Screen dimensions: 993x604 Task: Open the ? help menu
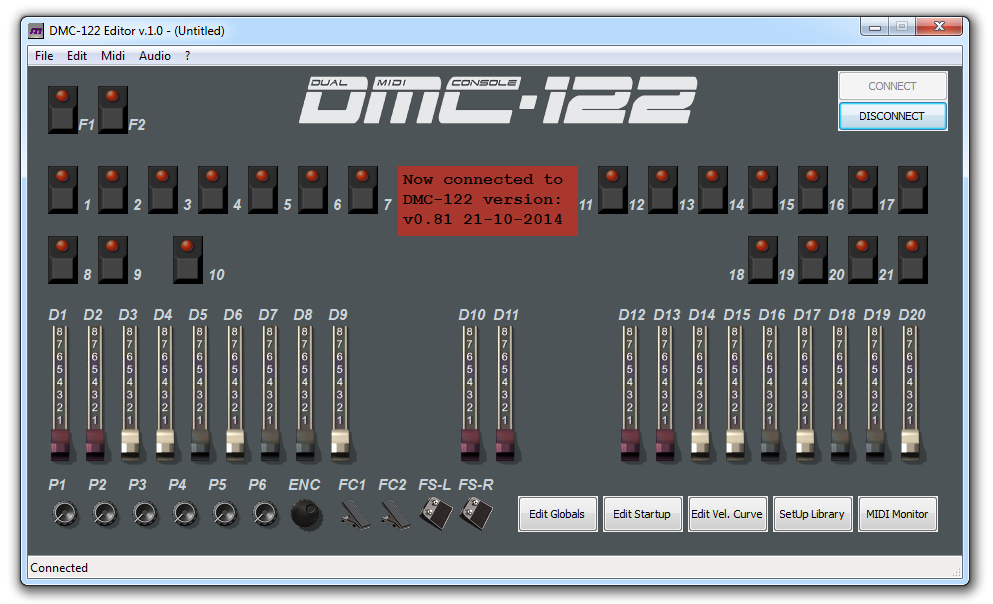(187, 56)
